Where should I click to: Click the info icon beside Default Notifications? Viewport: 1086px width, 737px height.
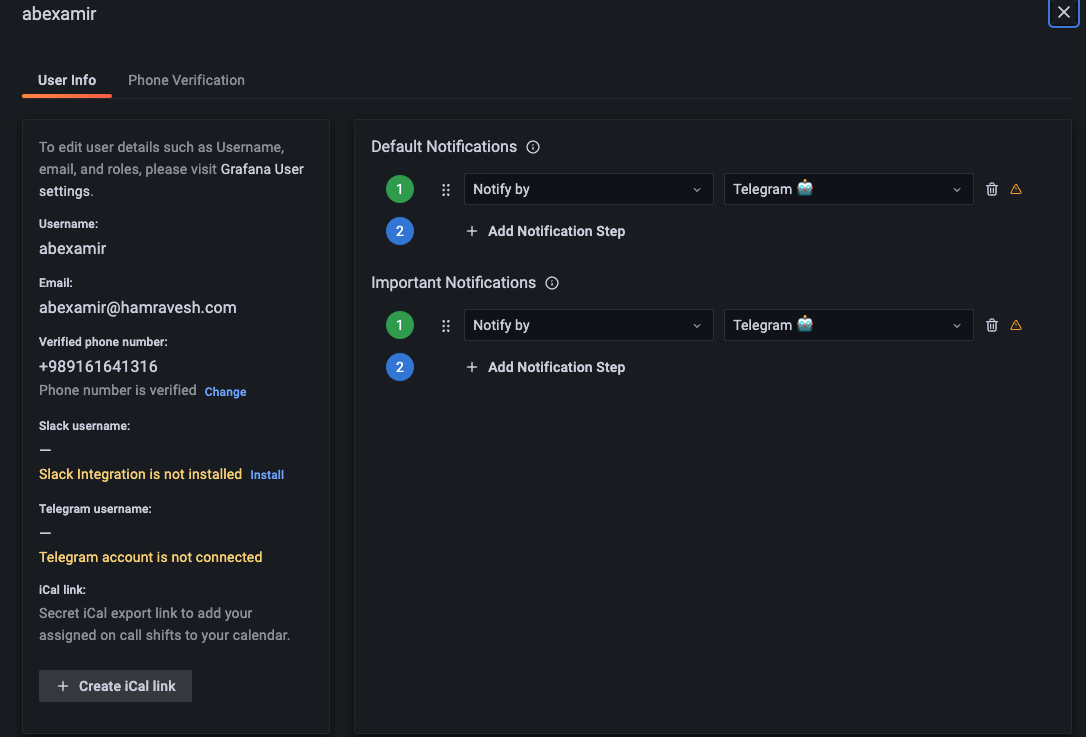tap(532, 147)
